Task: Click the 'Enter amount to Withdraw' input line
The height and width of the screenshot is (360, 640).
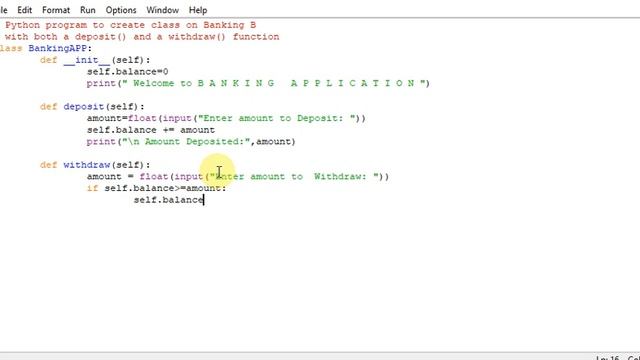Action: click(x=238, y=177)
